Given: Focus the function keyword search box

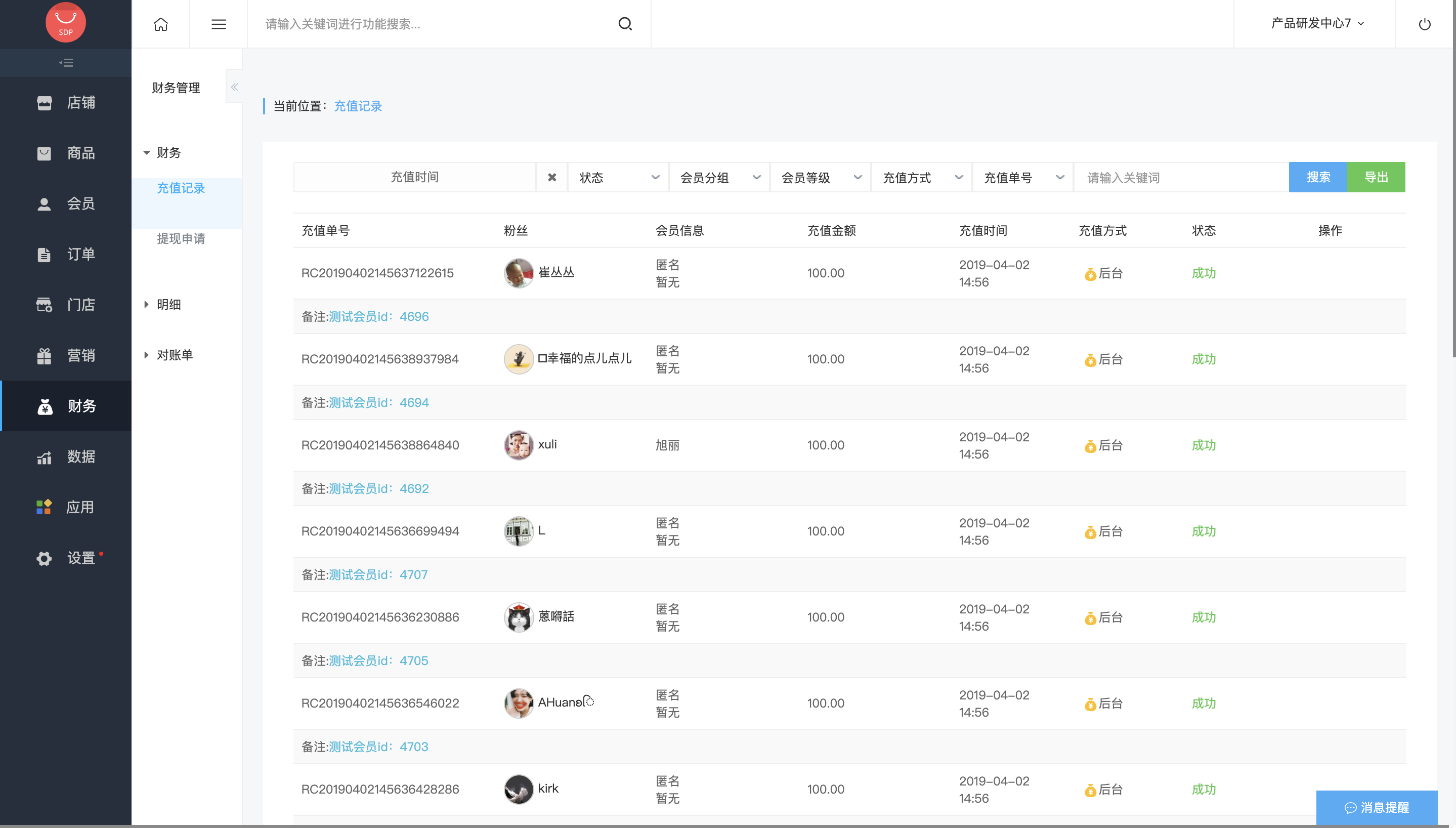Looking at the screenshot, I should 432,24.
